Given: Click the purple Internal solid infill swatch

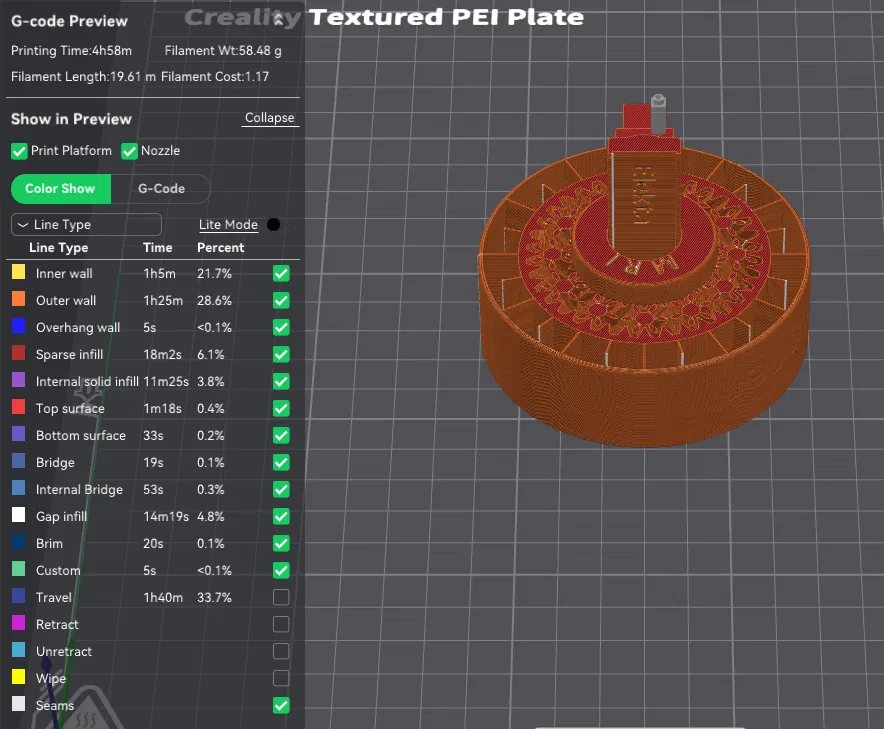Looking at the screenshot, I should tap(19, 379).
